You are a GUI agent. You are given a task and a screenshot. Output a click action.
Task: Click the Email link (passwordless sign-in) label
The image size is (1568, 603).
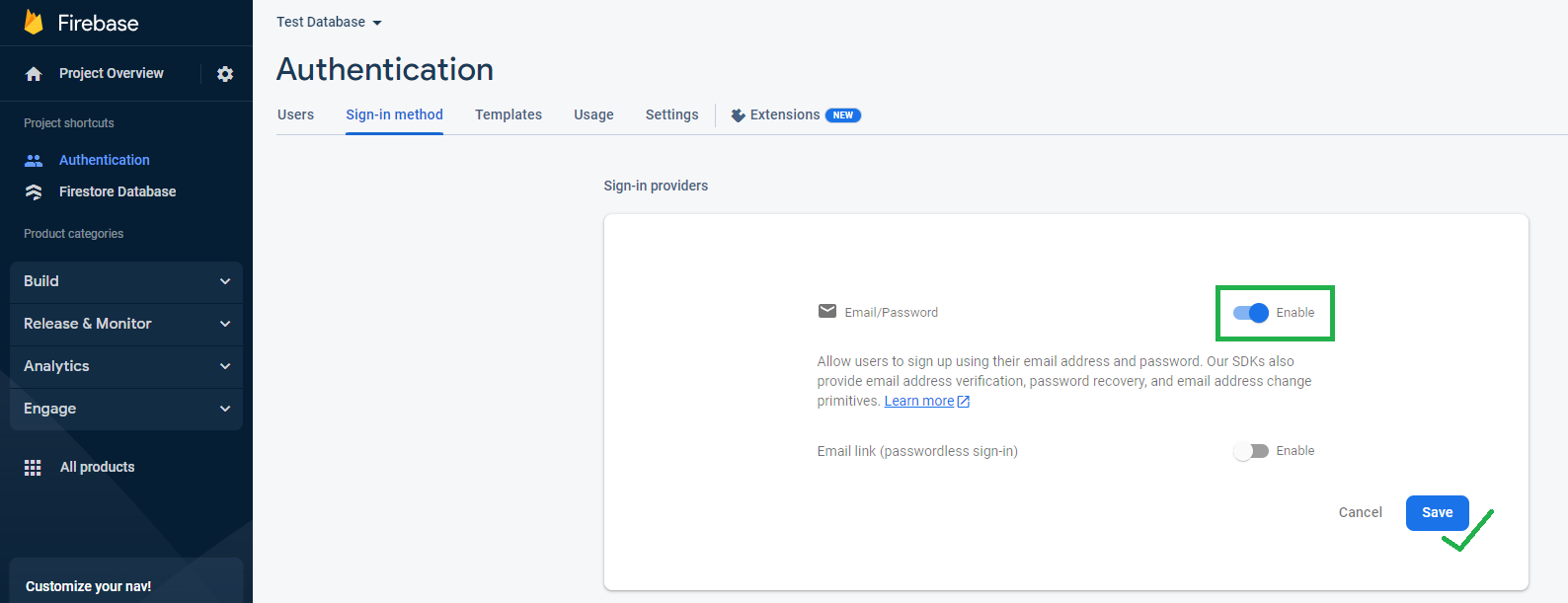[917, 451]
